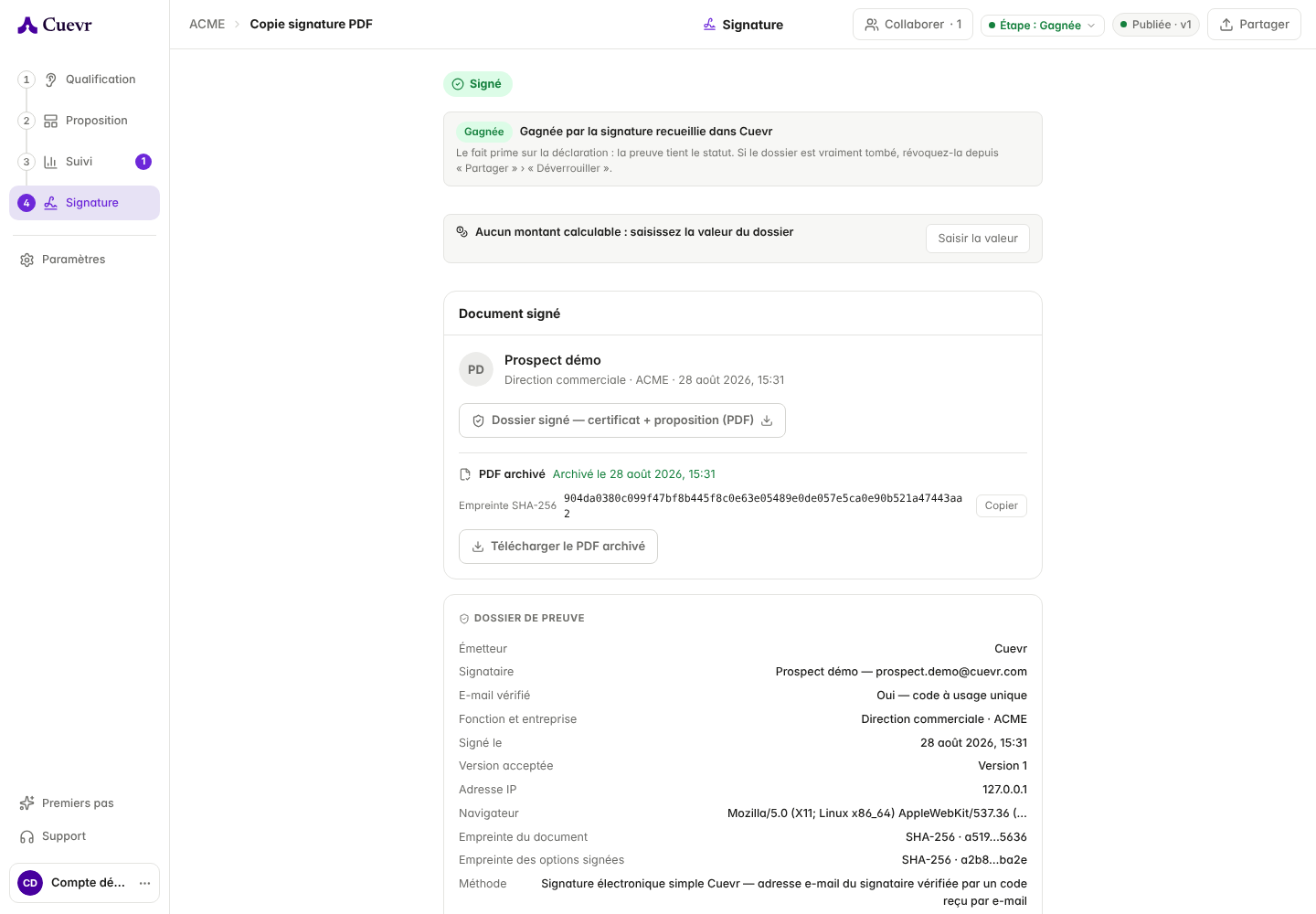Select the Signature step in sidebar

tap(84, 203)
